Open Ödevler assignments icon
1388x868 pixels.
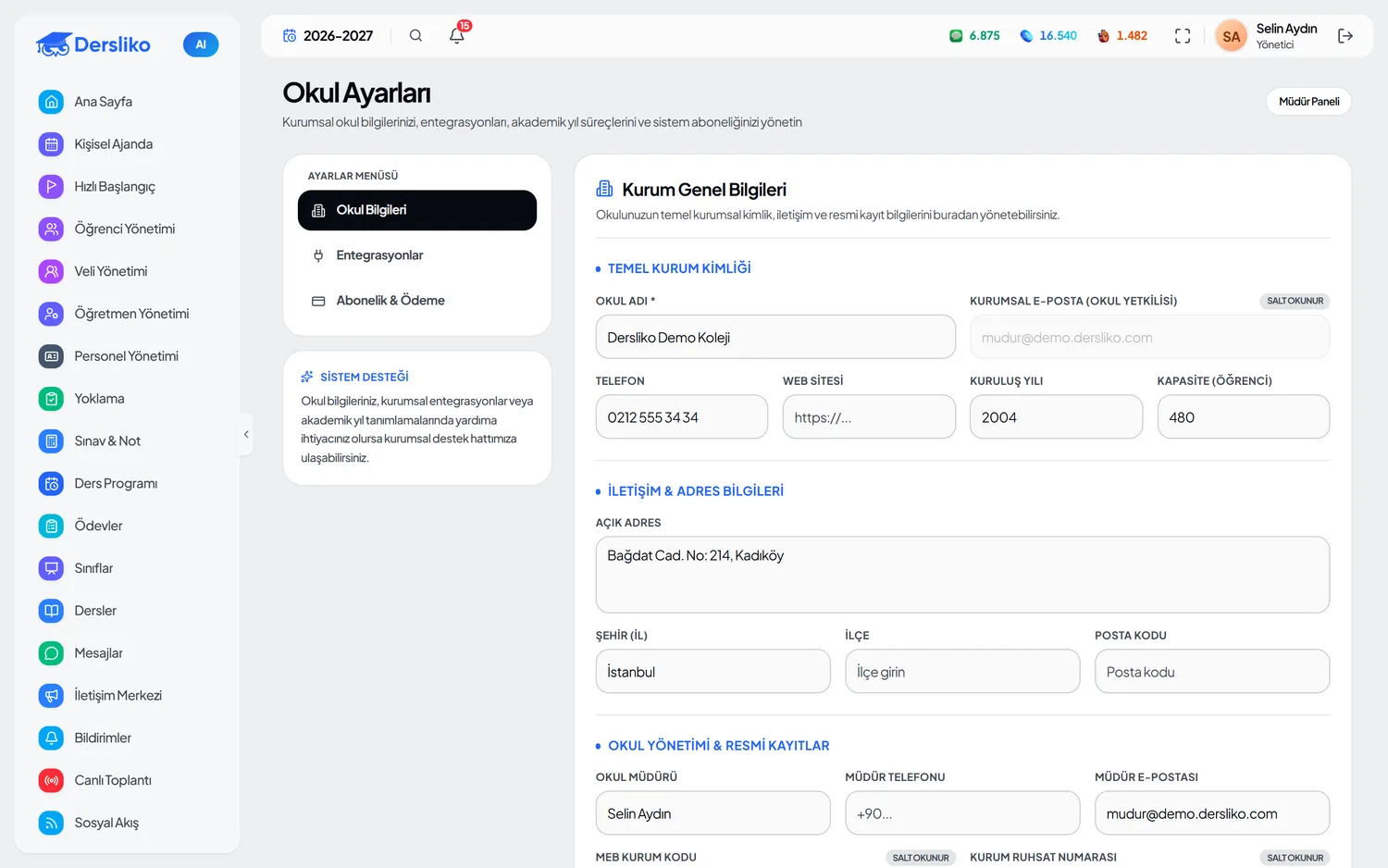pos(52,526)
